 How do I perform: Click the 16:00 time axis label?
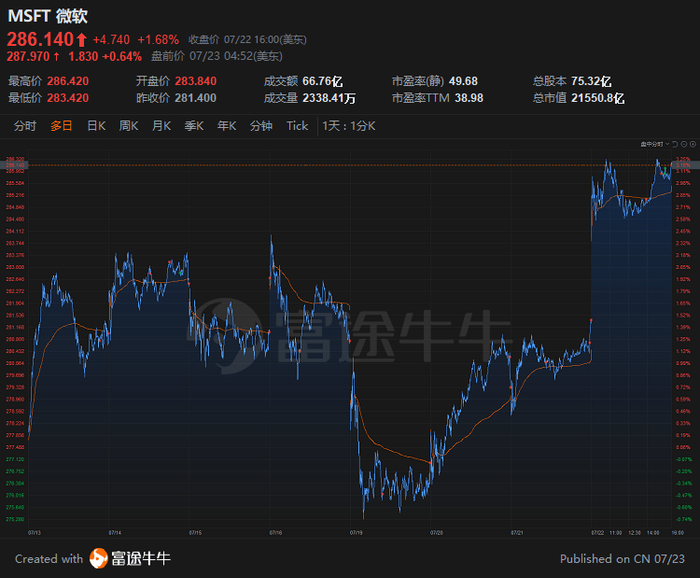678,532
